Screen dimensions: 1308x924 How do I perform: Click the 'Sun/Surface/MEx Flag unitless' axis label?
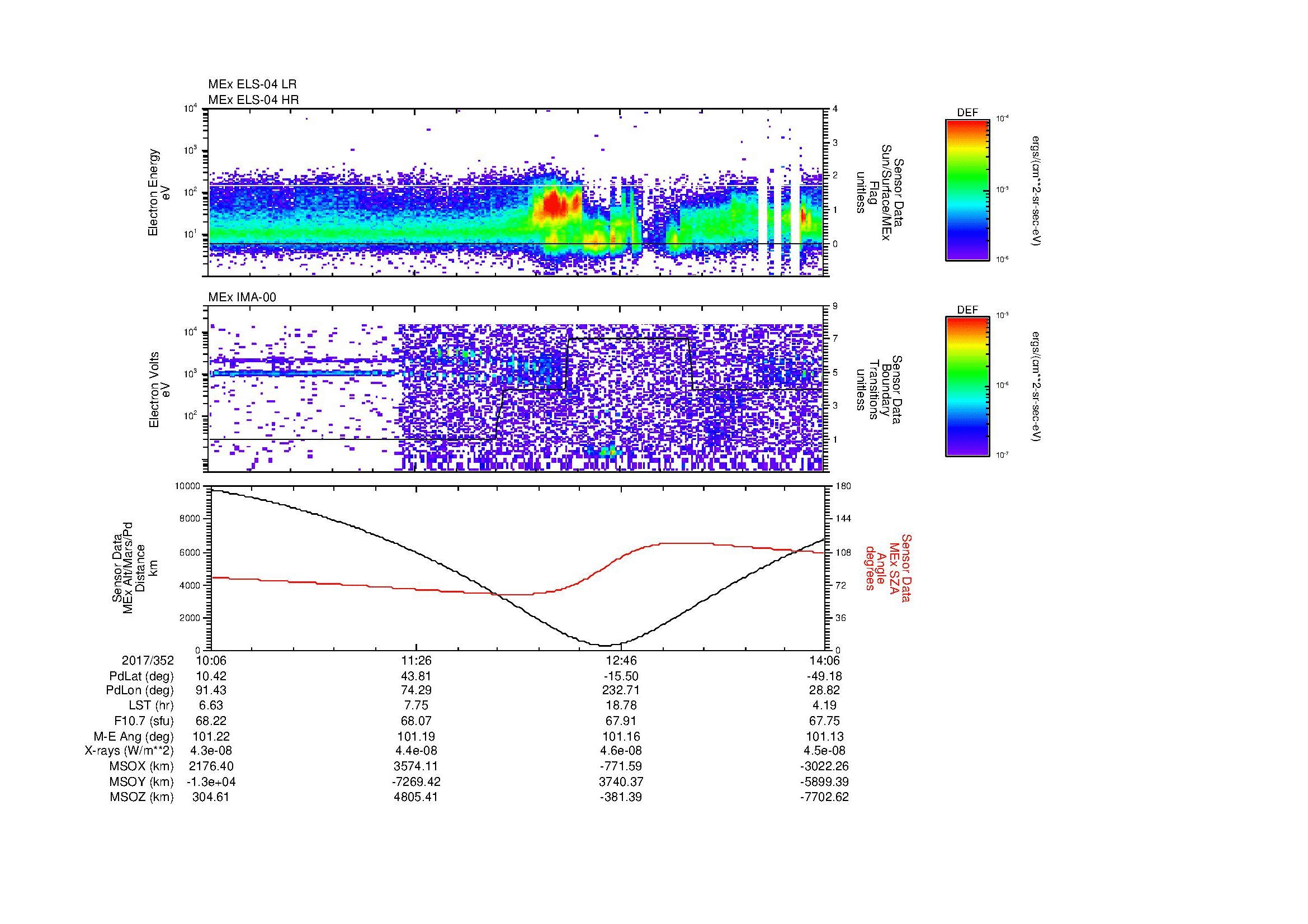pos(879,192)
